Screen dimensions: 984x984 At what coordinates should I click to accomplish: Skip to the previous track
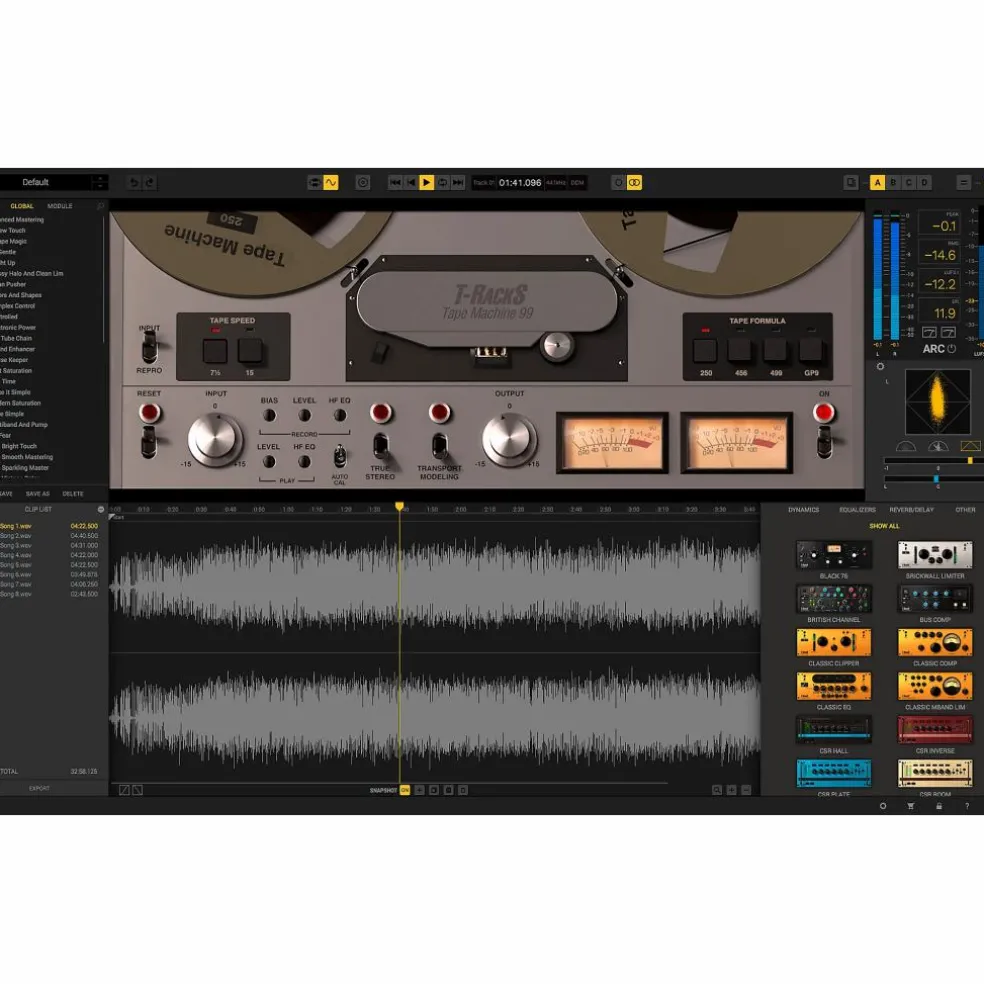click(395, 183)
